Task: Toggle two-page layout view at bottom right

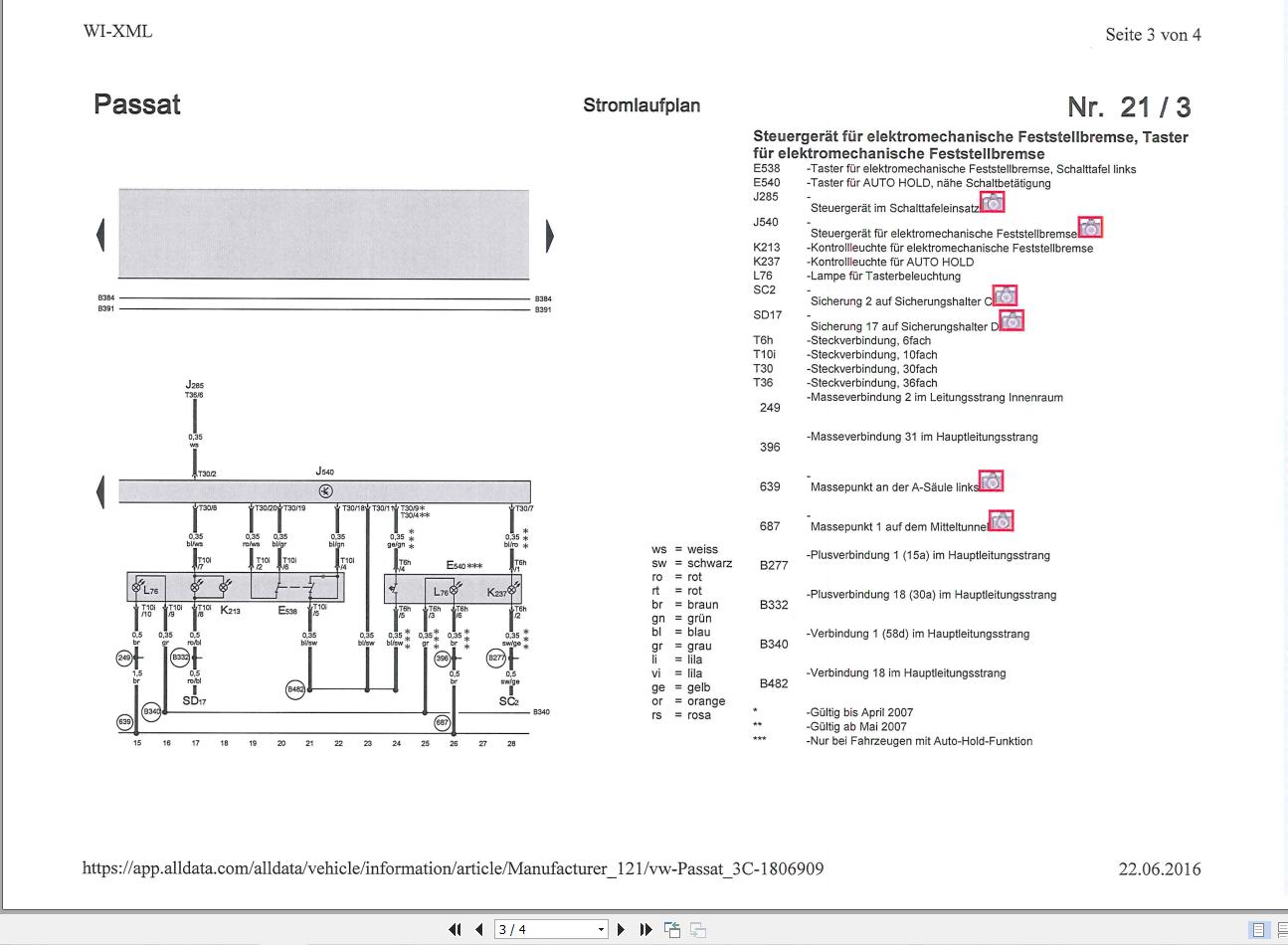Action: pos(1281,930)
